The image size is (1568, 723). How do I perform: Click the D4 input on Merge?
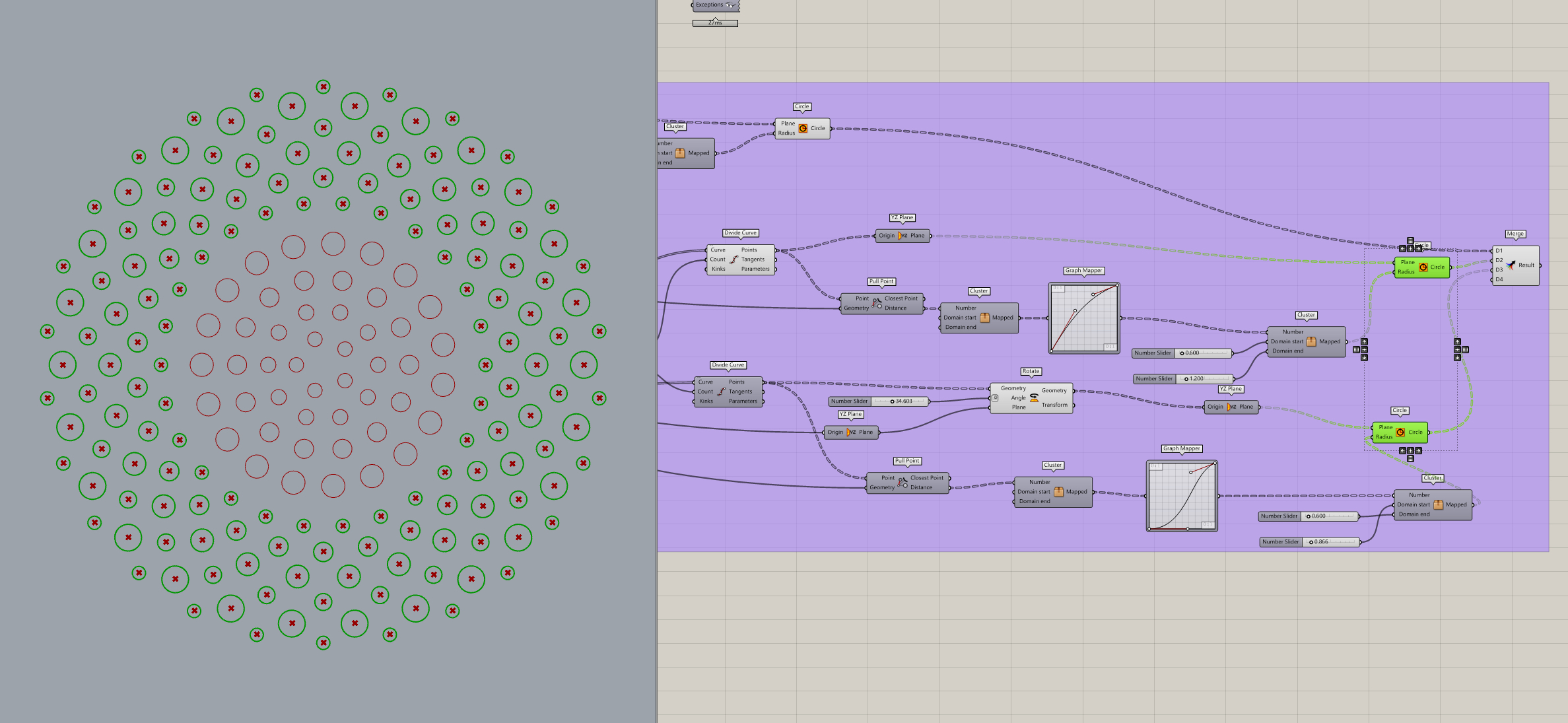tap(1499, 279)
